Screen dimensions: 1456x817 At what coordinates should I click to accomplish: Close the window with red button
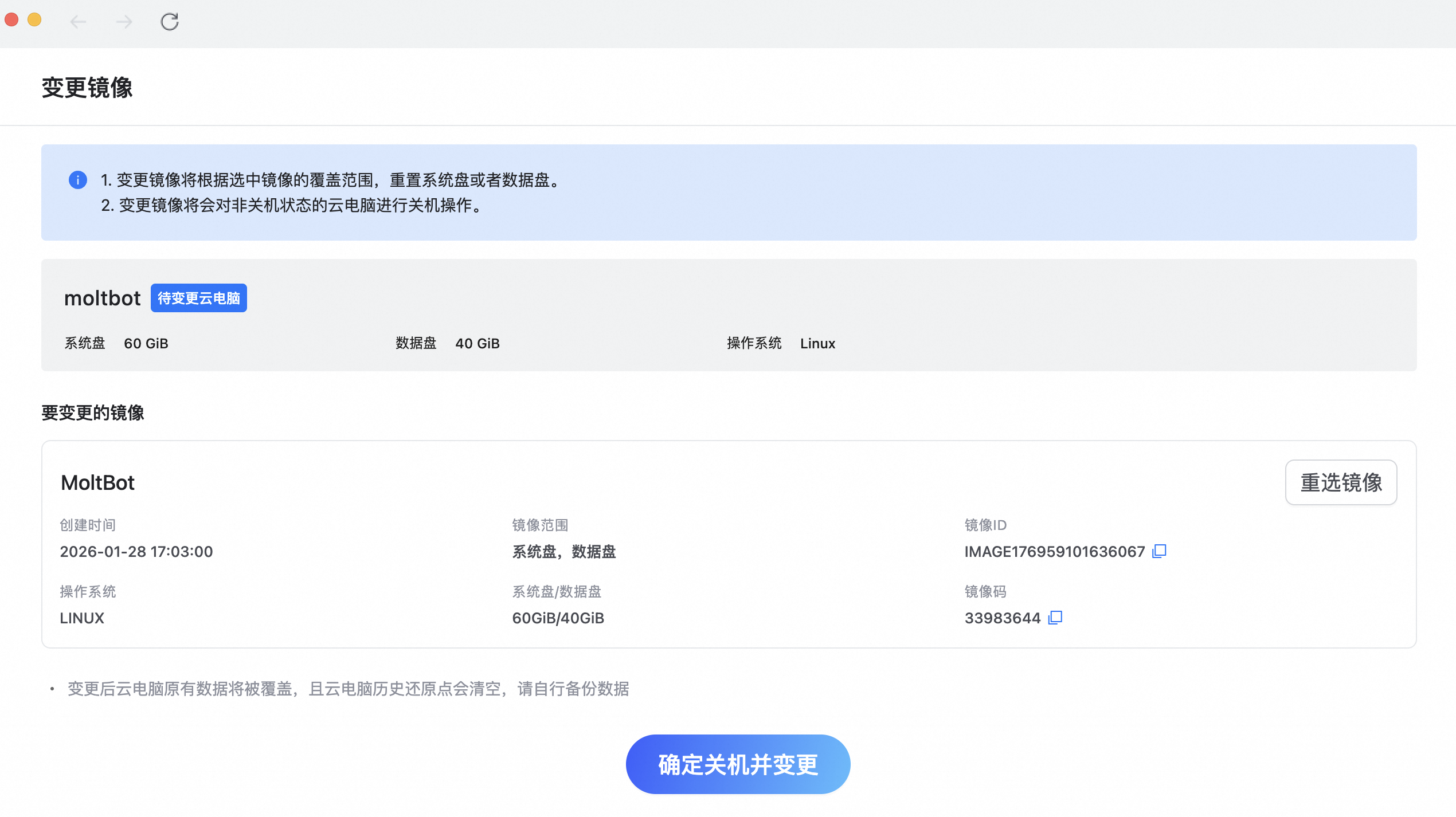click(x=11, y=20)
